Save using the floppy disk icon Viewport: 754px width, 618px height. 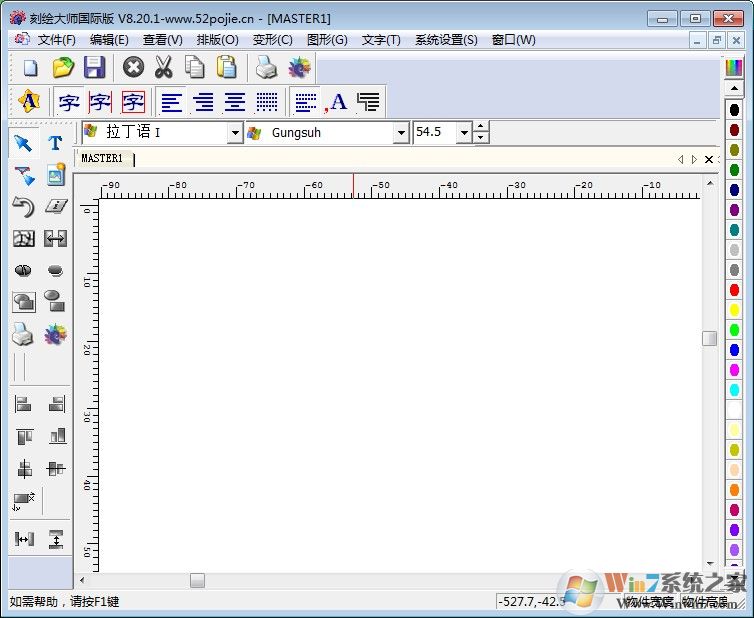click(94, 68)
